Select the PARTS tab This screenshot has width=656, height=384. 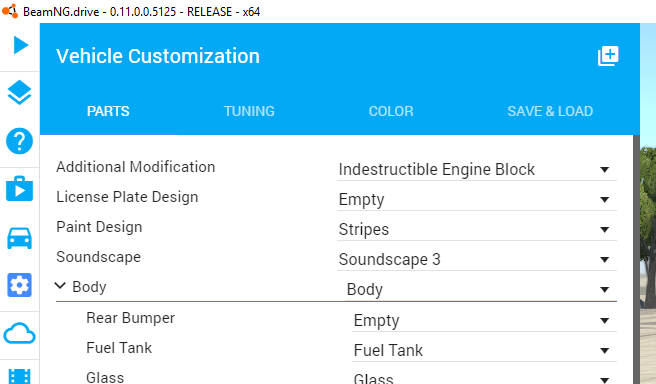tap(108, 111)
